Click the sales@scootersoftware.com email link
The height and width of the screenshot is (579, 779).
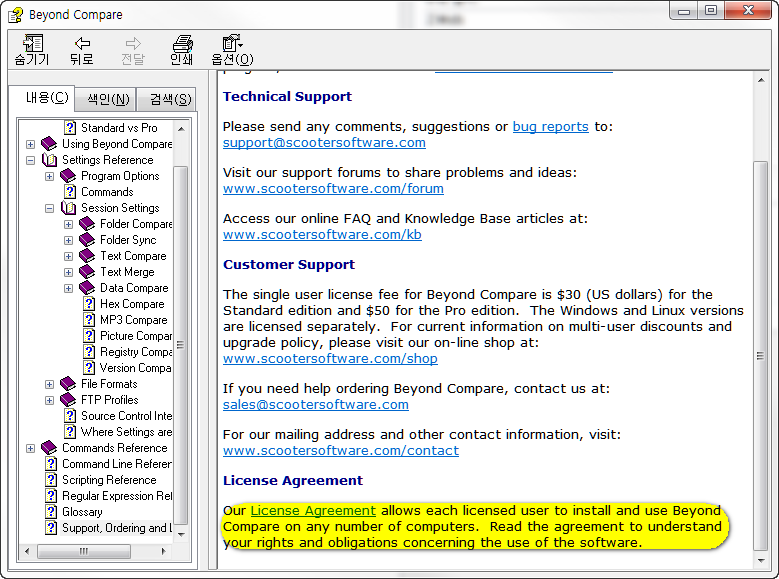click(316, 405)
